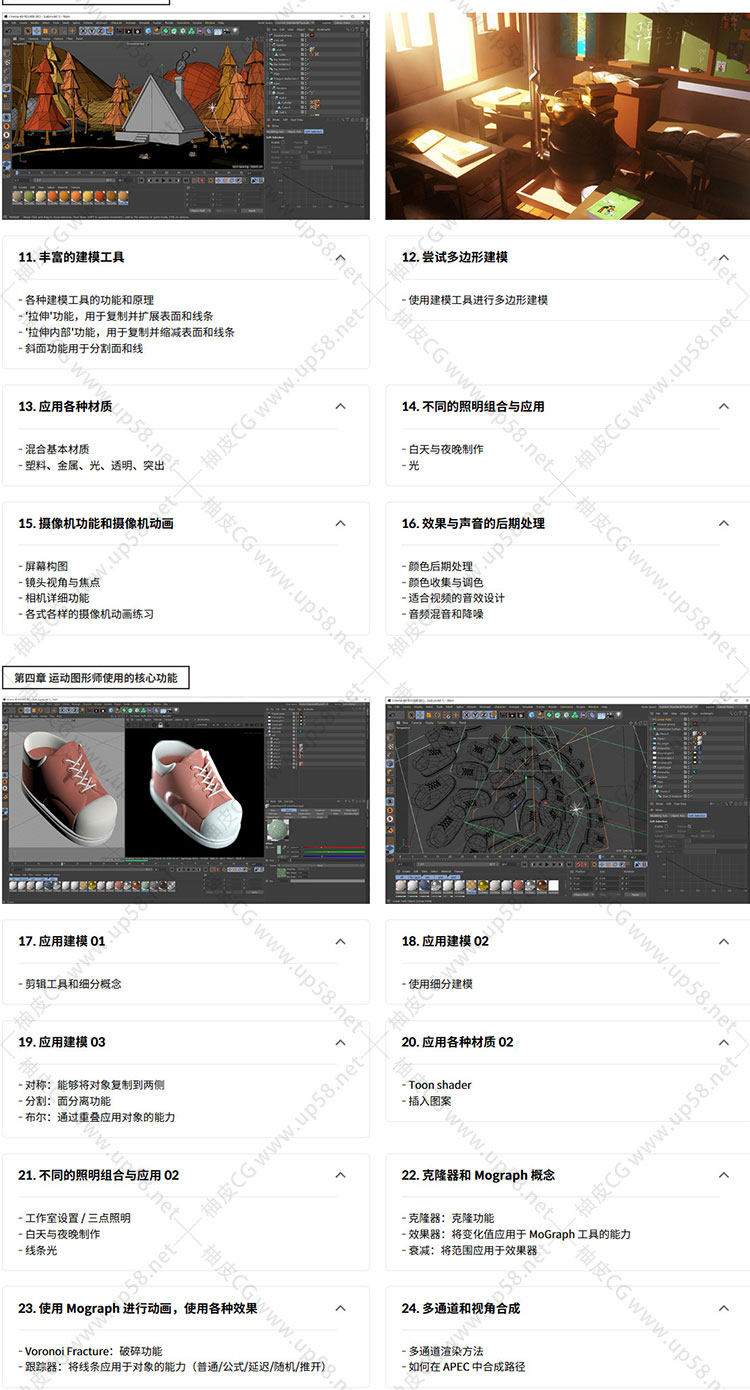Select the line '拉伸'功能，用于复制并扩展表面和线条

[116, 316]
